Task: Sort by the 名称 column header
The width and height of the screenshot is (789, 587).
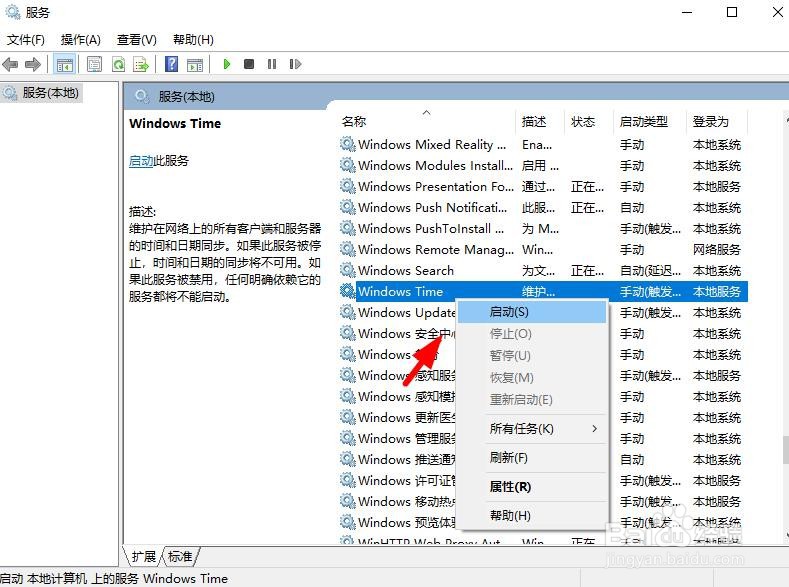Action: [427, 121]
